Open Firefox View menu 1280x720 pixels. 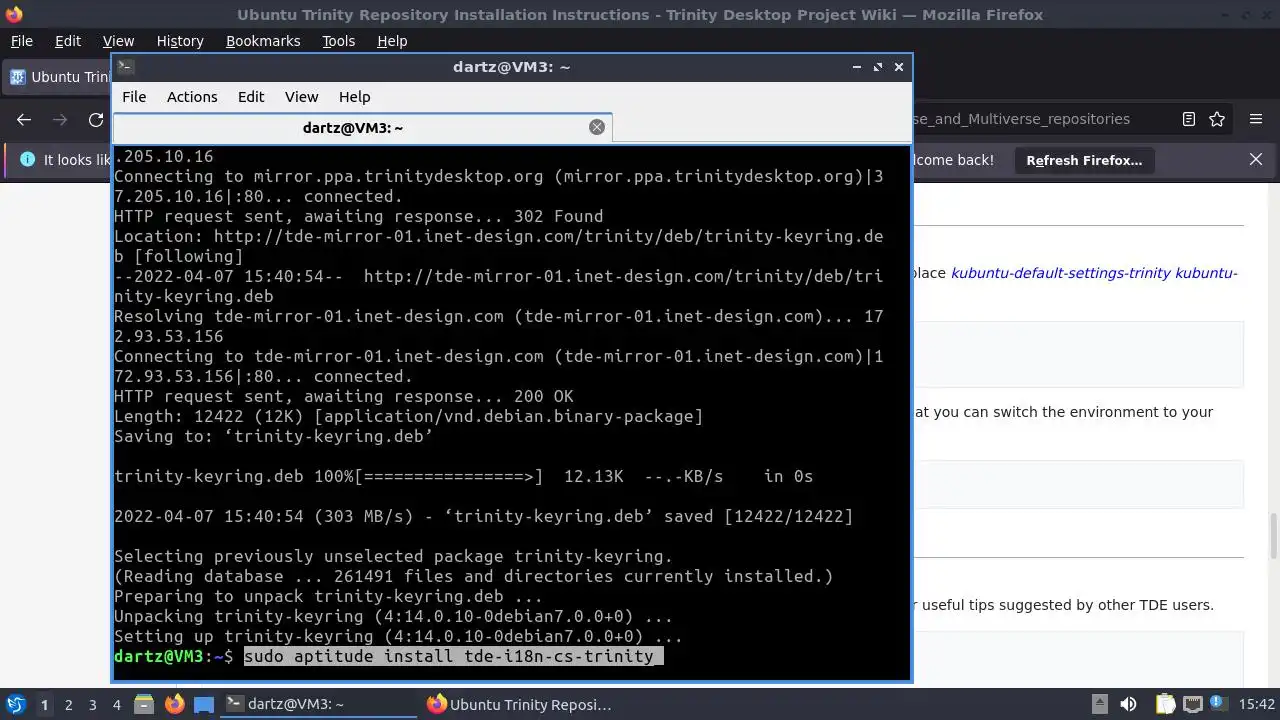click(118, 41)
